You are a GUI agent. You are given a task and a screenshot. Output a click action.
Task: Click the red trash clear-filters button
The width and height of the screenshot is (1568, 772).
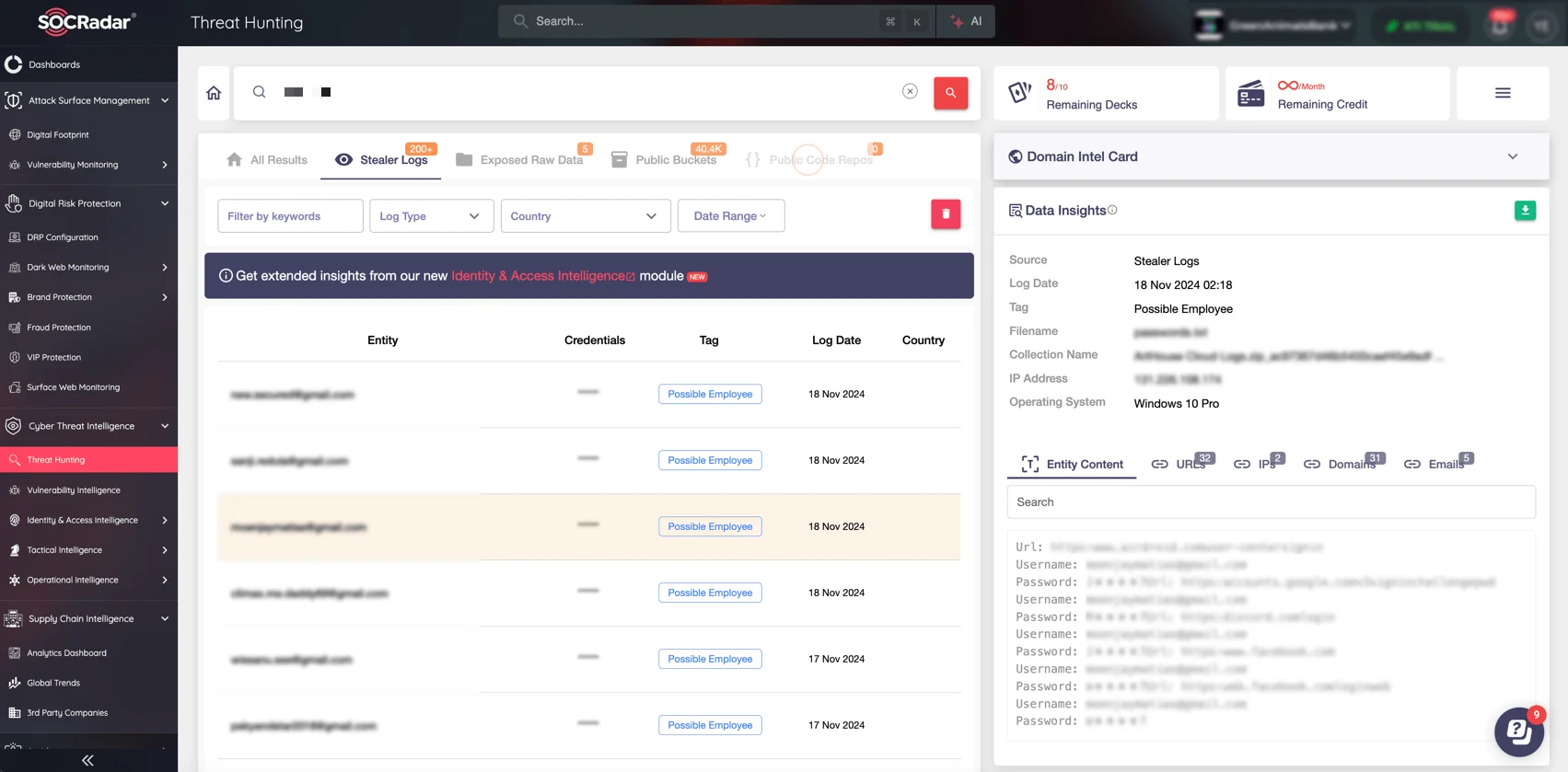click(946, 214)
